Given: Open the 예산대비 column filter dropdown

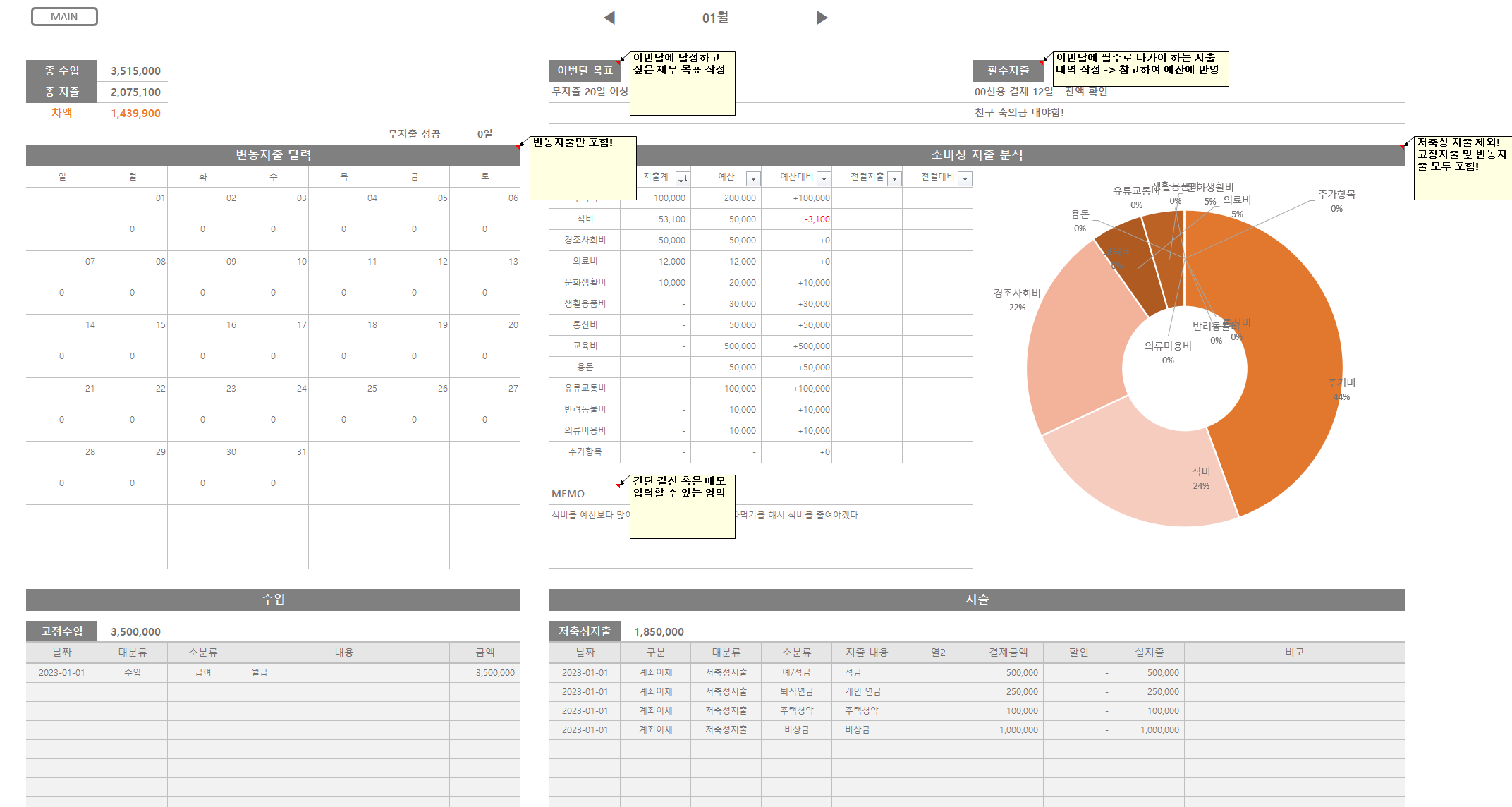Looking at the screenshot, I should (824, 178).
